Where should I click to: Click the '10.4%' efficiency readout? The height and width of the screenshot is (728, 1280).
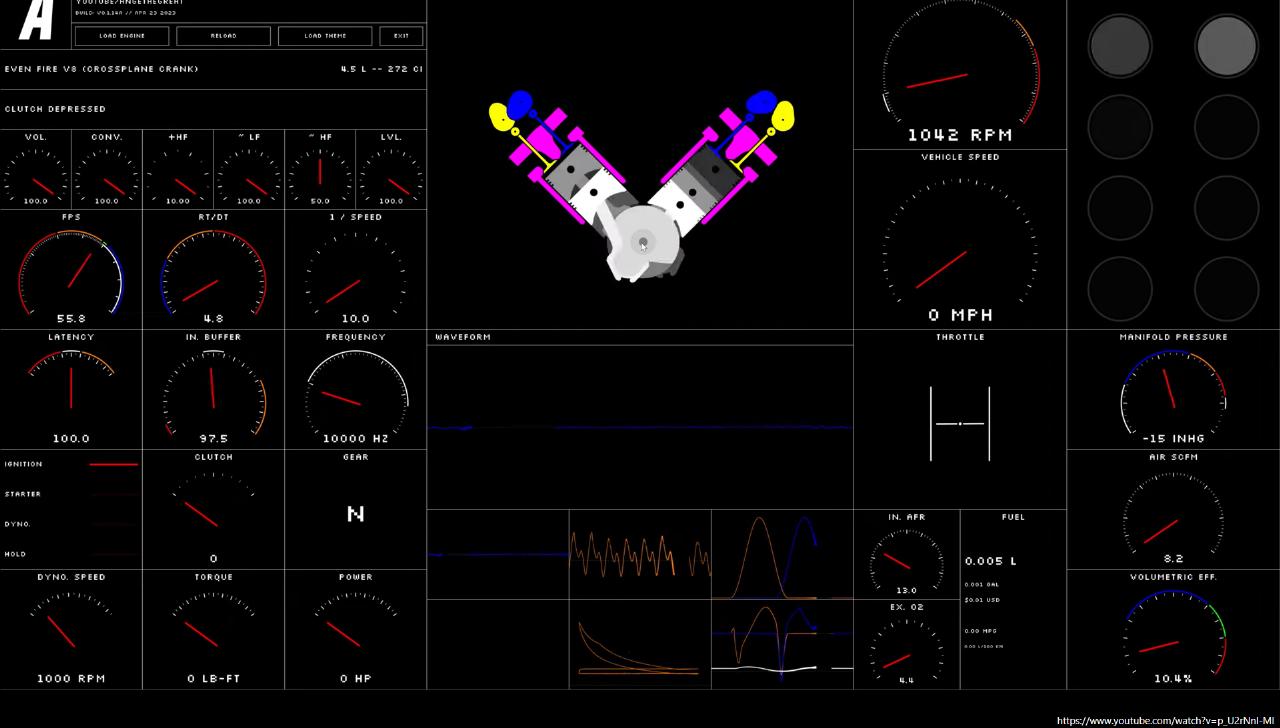1173,678
